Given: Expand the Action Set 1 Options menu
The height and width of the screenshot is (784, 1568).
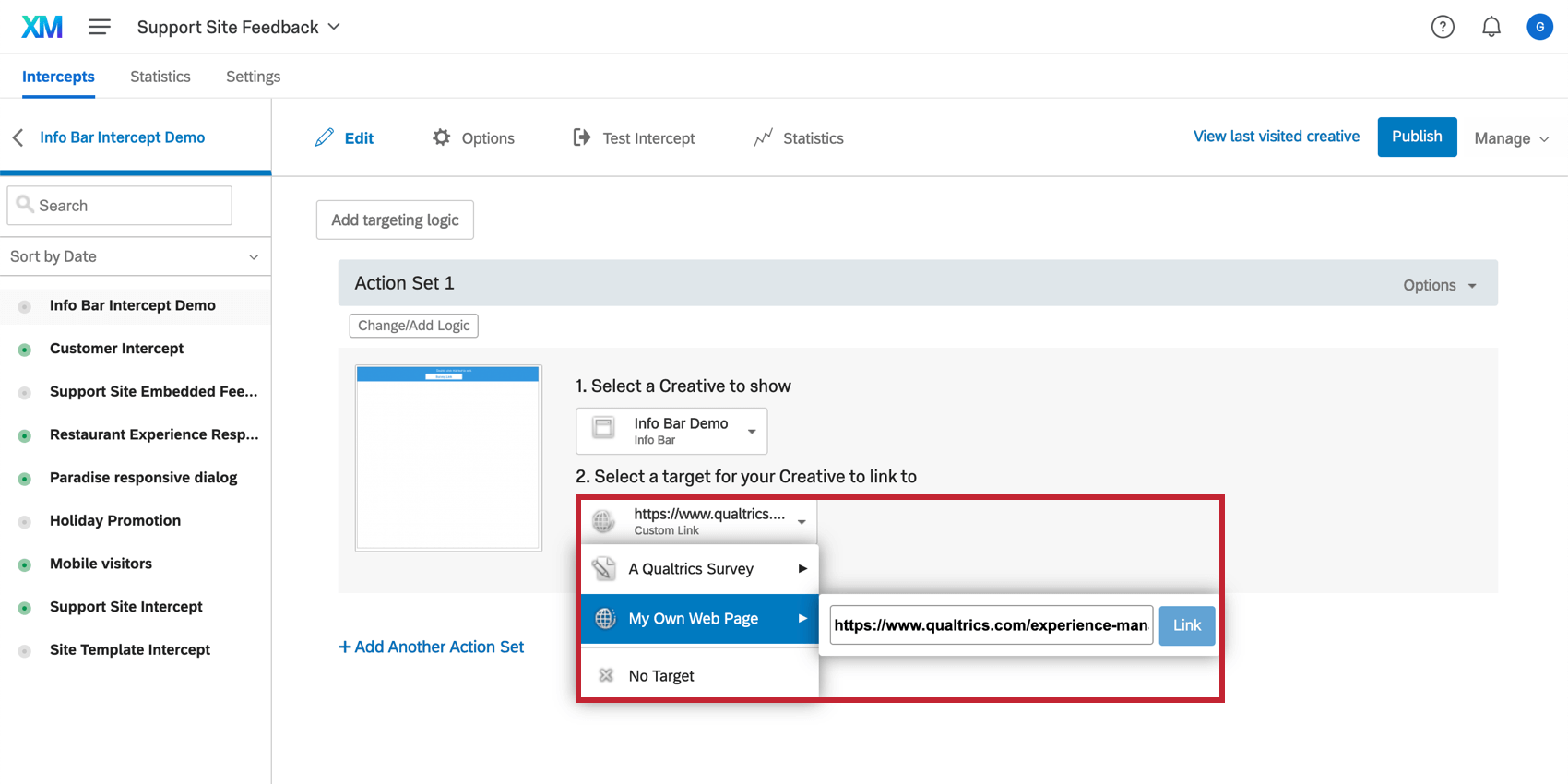Looking at the screenshot, I should pyautogui.click(x=1439, y=285).
